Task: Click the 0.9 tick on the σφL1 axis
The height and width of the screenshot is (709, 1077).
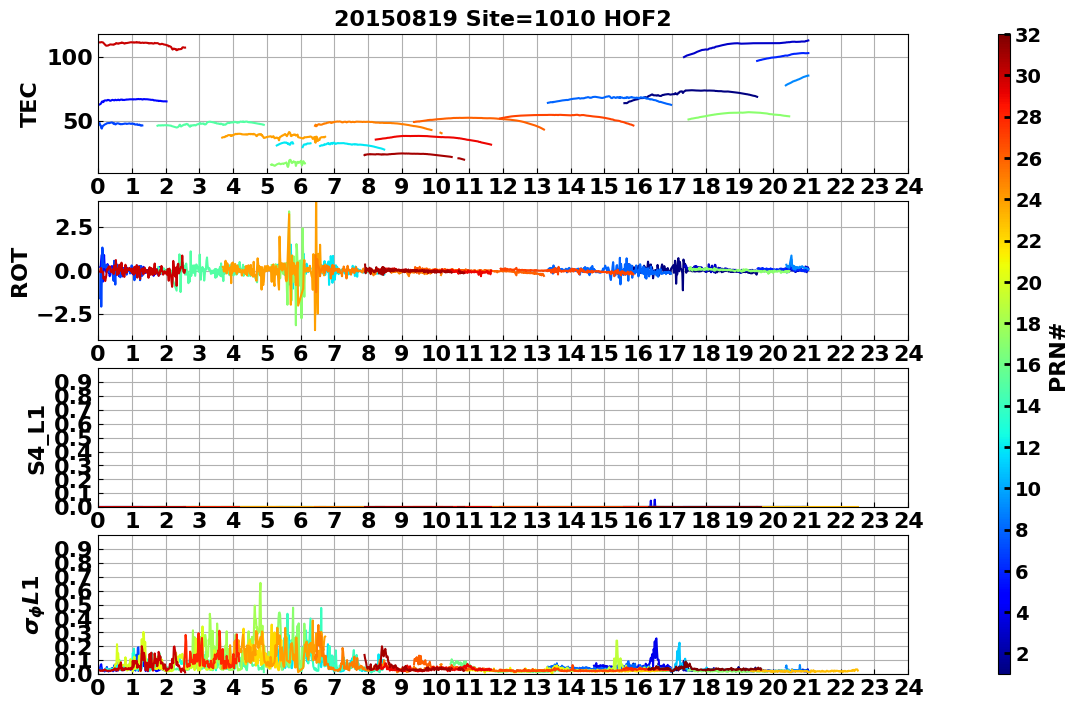Action: click(x=73, y=550)
